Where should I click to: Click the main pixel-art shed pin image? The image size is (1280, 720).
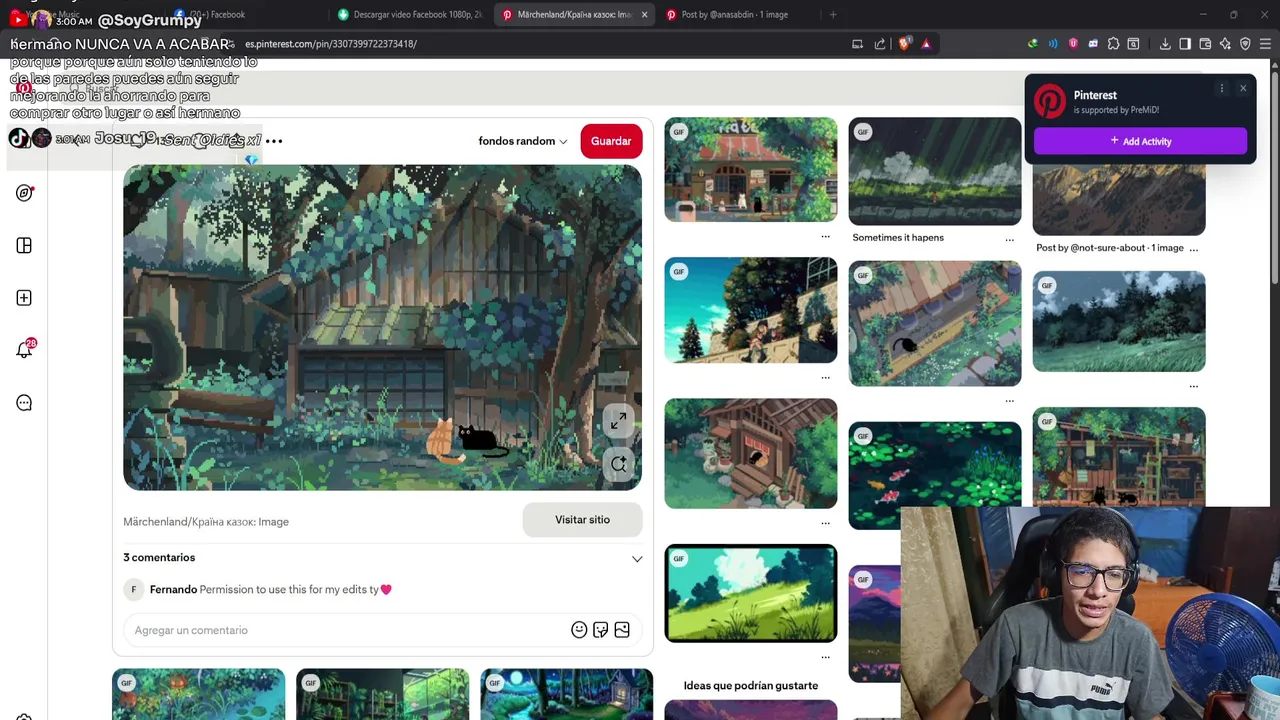point(383,328)
